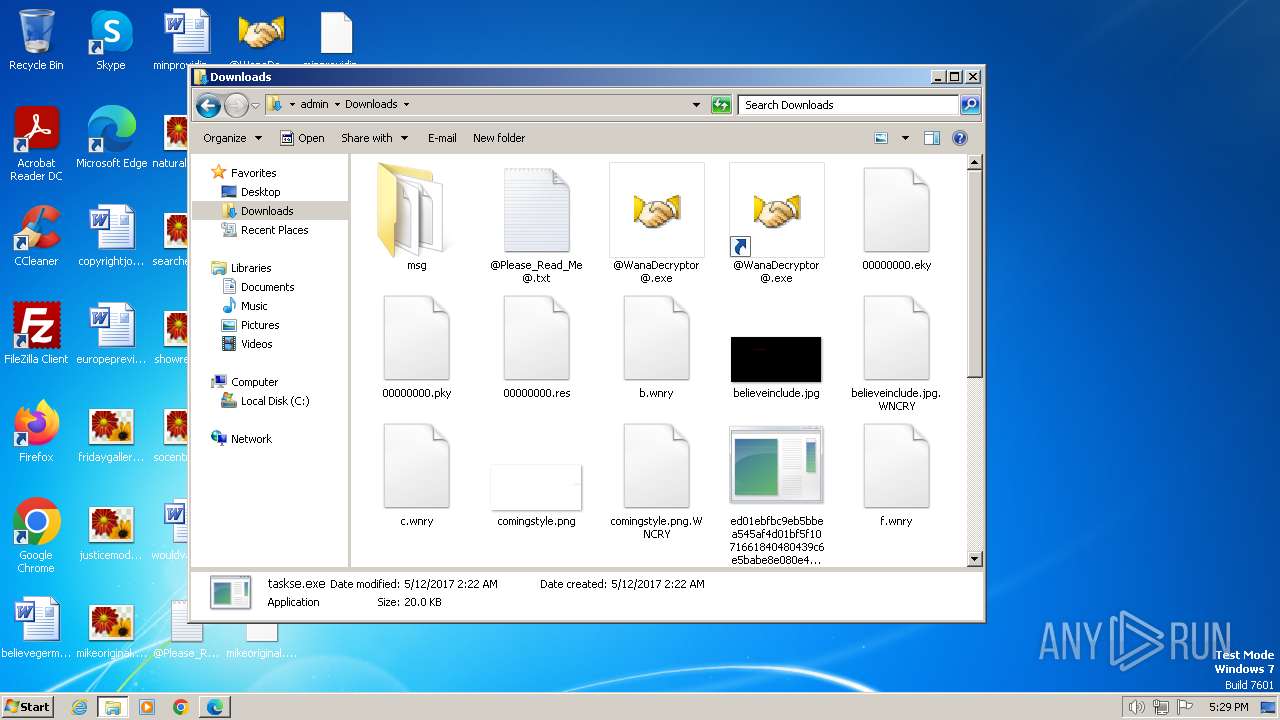The height and width of the screenshot is (720, 1280).
Task: Click the volume icon in system tray
Action: point(1136,707)
